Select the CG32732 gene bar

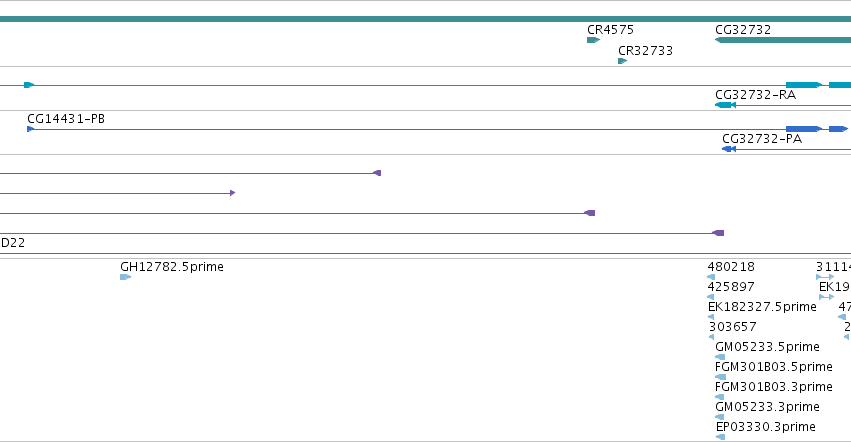tap(783, 40)
